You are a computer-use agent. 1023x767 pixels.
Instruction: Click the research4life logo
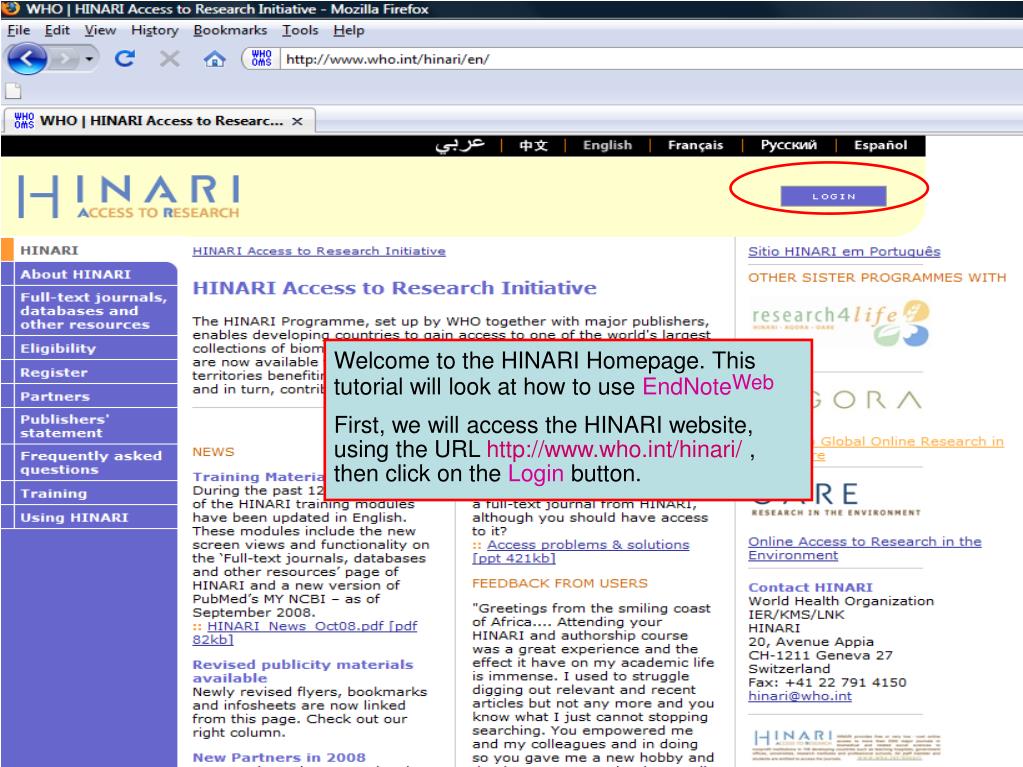(x=841, y=323)
